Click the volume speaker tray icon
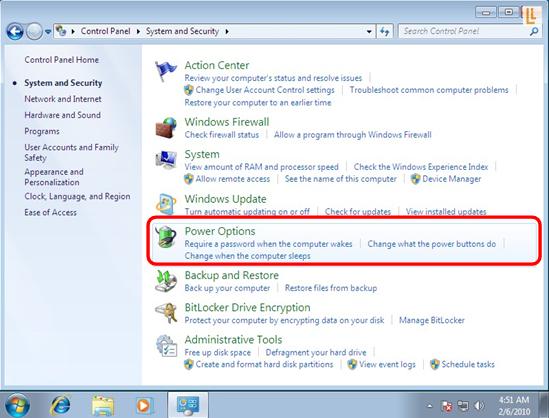549x418 pixels. [479, 405]
